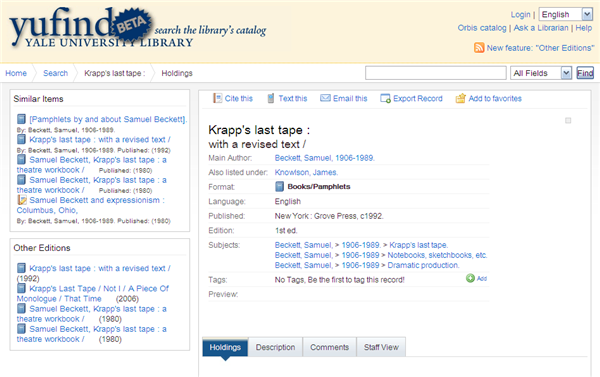Image resolution: width=600 pixels, height=377 pixels.
Task: Click the Cite this document icon
Action: (217, 98)
